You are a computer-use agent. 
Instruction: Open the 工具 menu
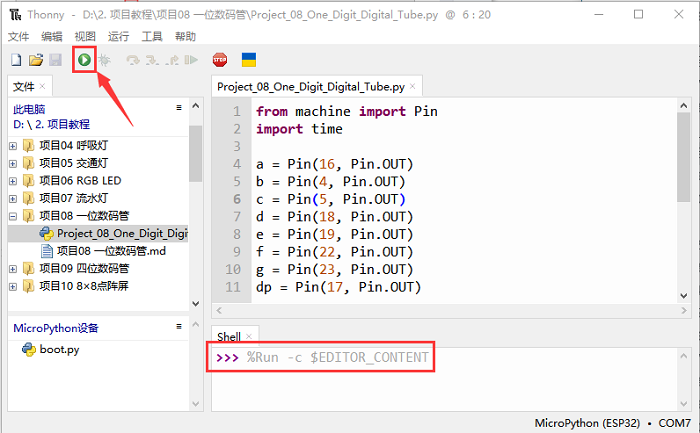[152, 36]
